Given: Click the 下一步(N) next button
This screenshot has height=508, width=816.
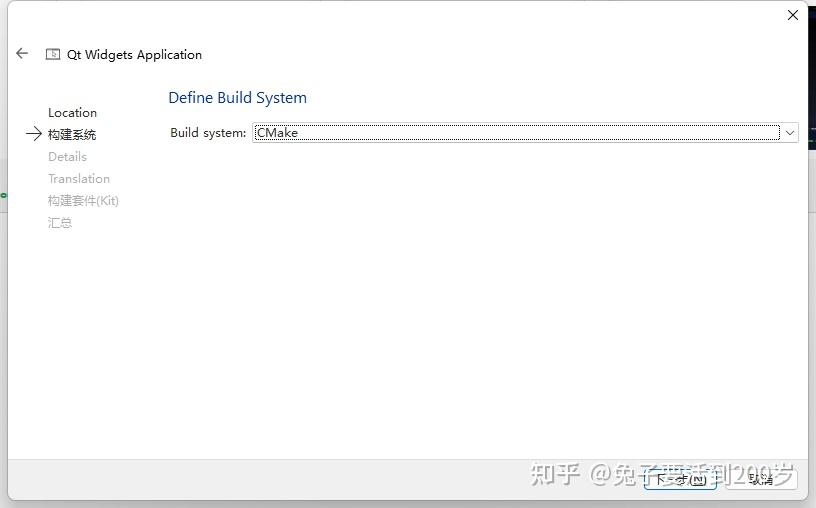Looking at the screenshot, I should pyautogui.click(x=680, y=479).
